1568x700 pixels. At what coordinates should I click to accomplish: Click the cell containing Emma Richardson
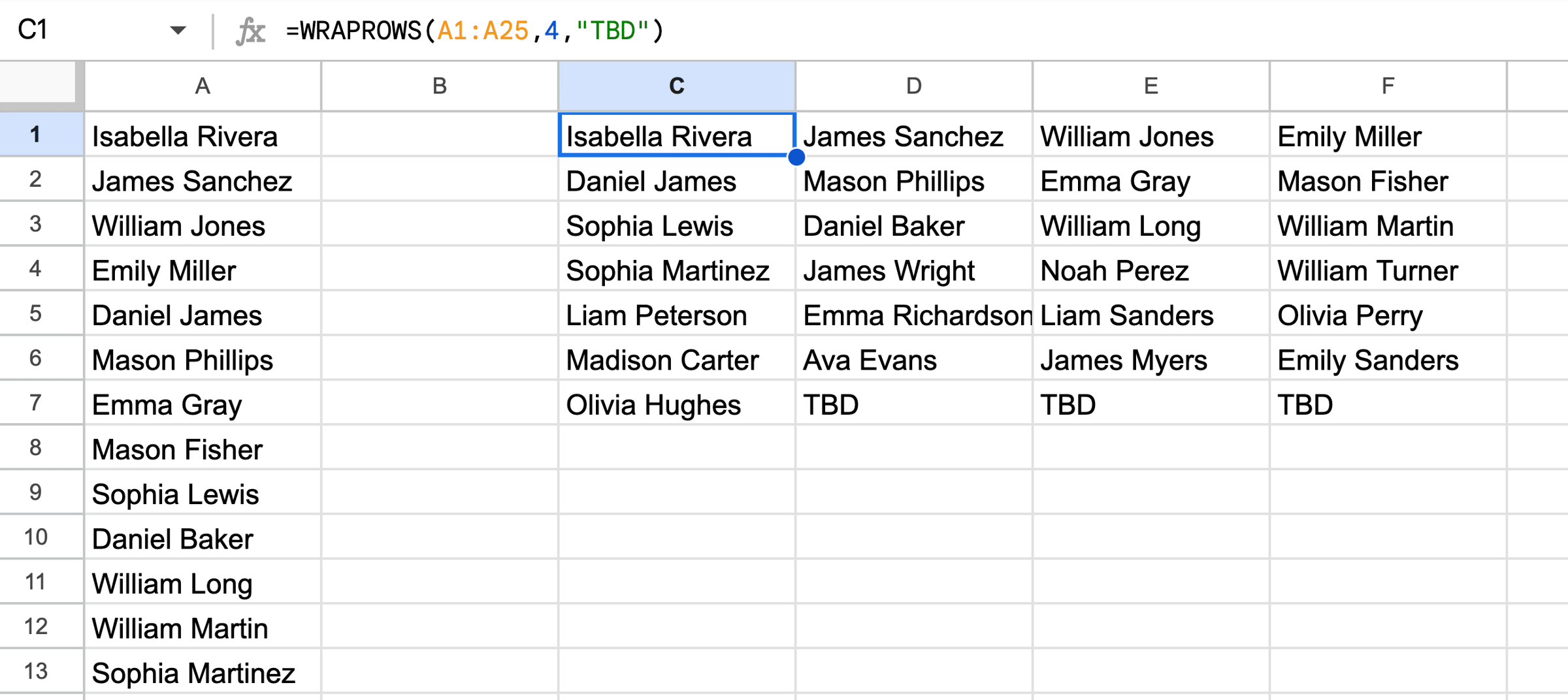click(914, 315)
